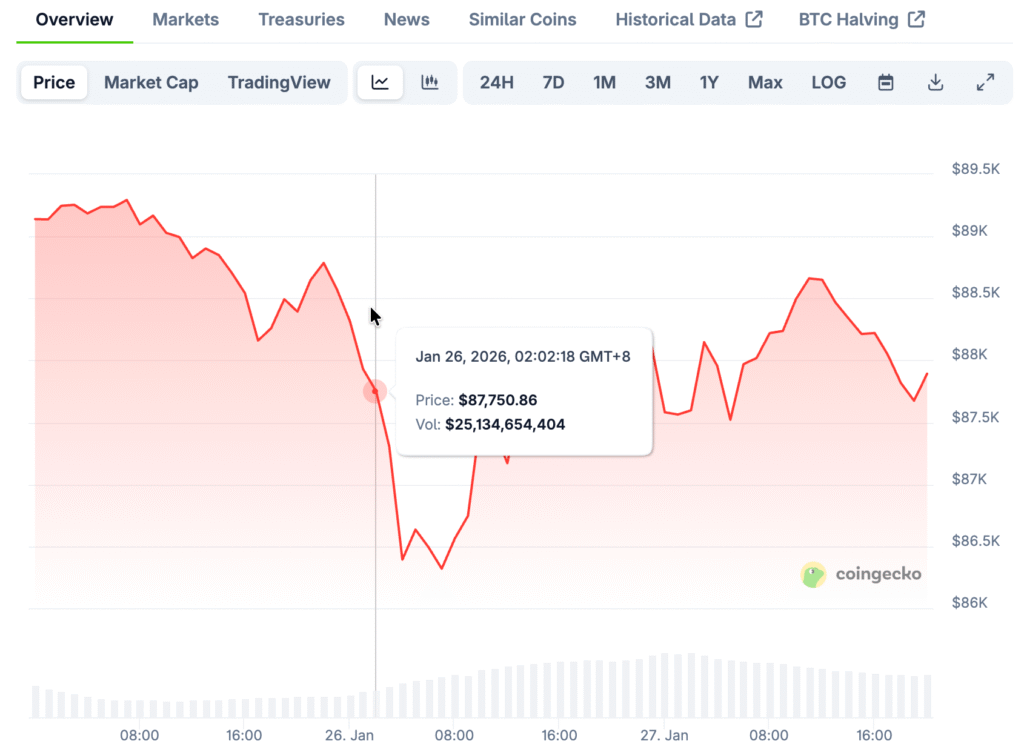Expand chart to fullscreen
The height and width of the screenshot is (744, 1024).
985,83
